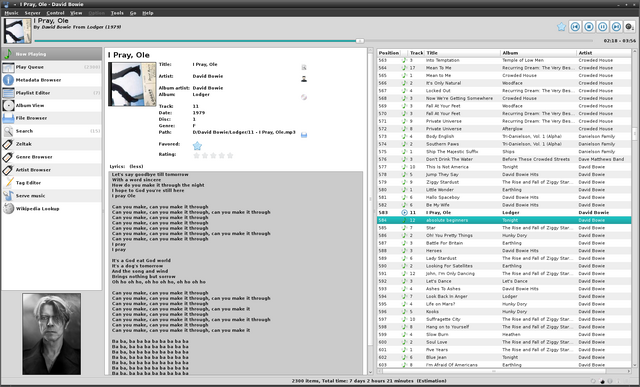Select 'Hallo Spaceboy' in the playlist
This screenshot has height=387, width=640.
tap(504, 197)
